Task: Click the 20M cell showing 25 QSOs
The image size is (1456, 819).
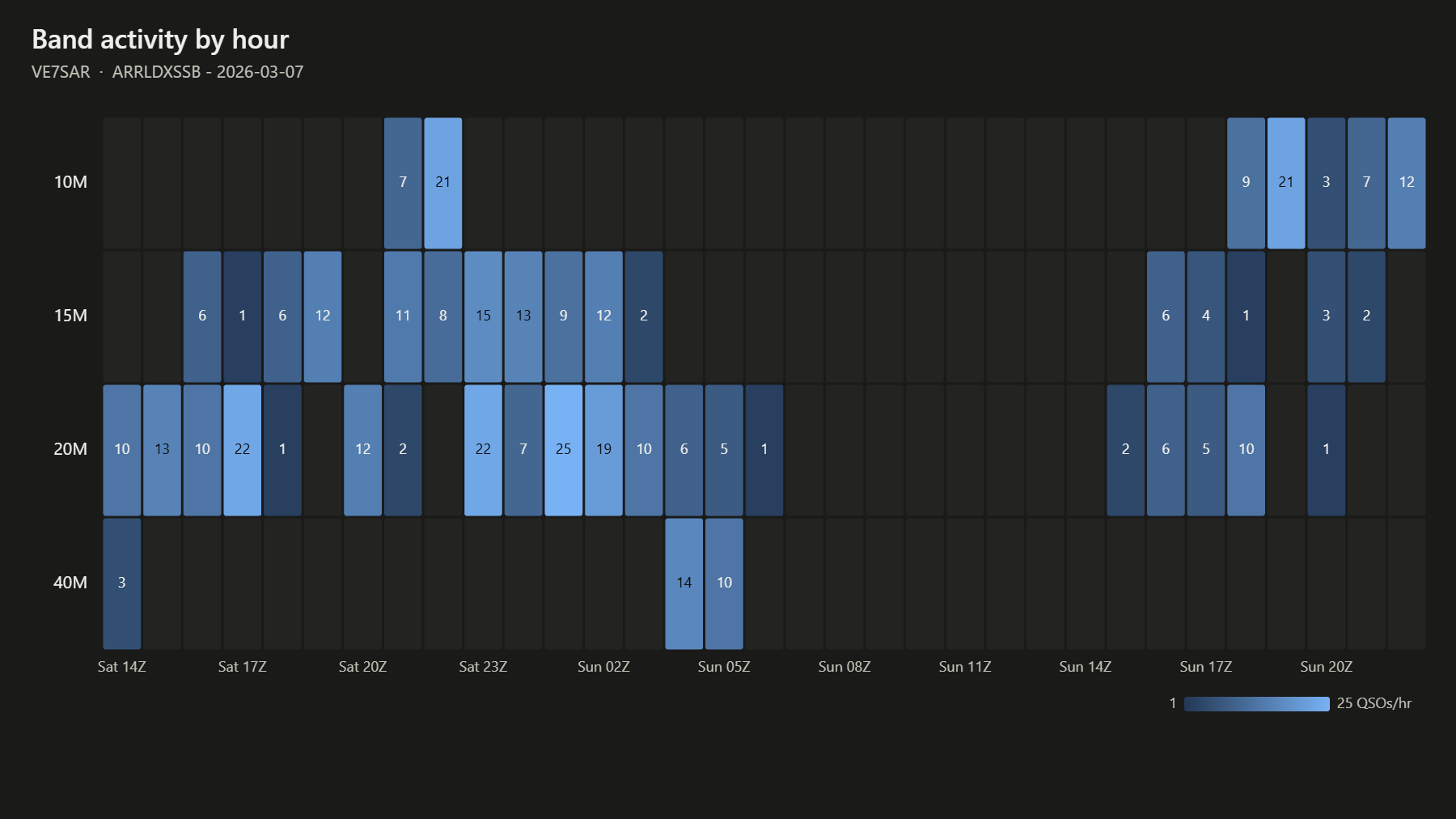Action: (x=563, y=450)
